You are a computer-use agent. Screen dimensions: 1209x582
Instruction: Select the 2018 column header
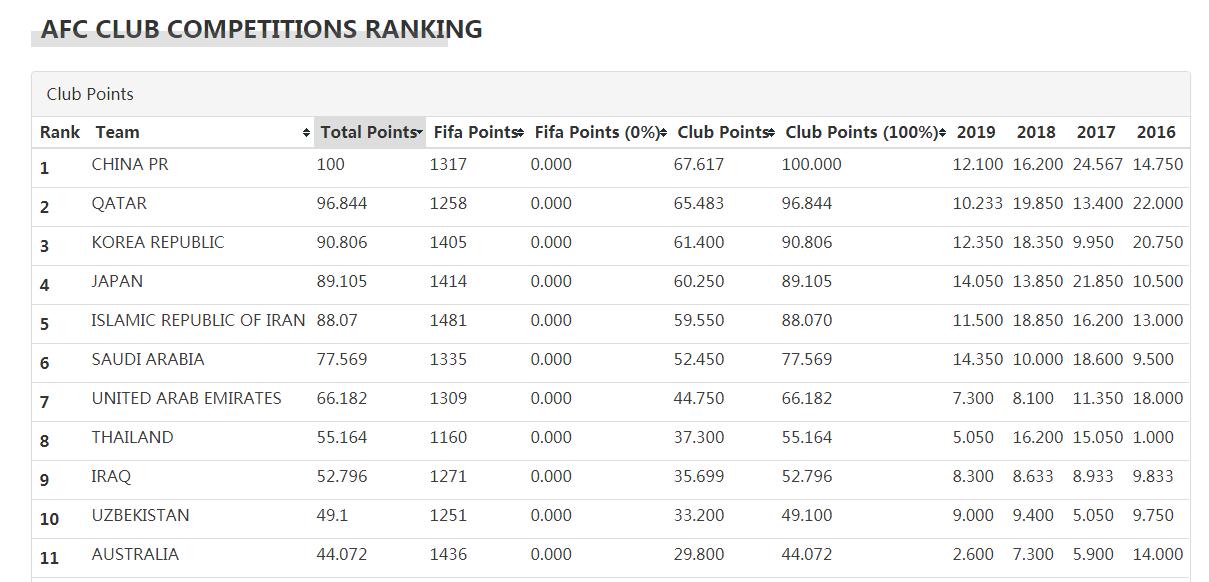pos(1036,132)
